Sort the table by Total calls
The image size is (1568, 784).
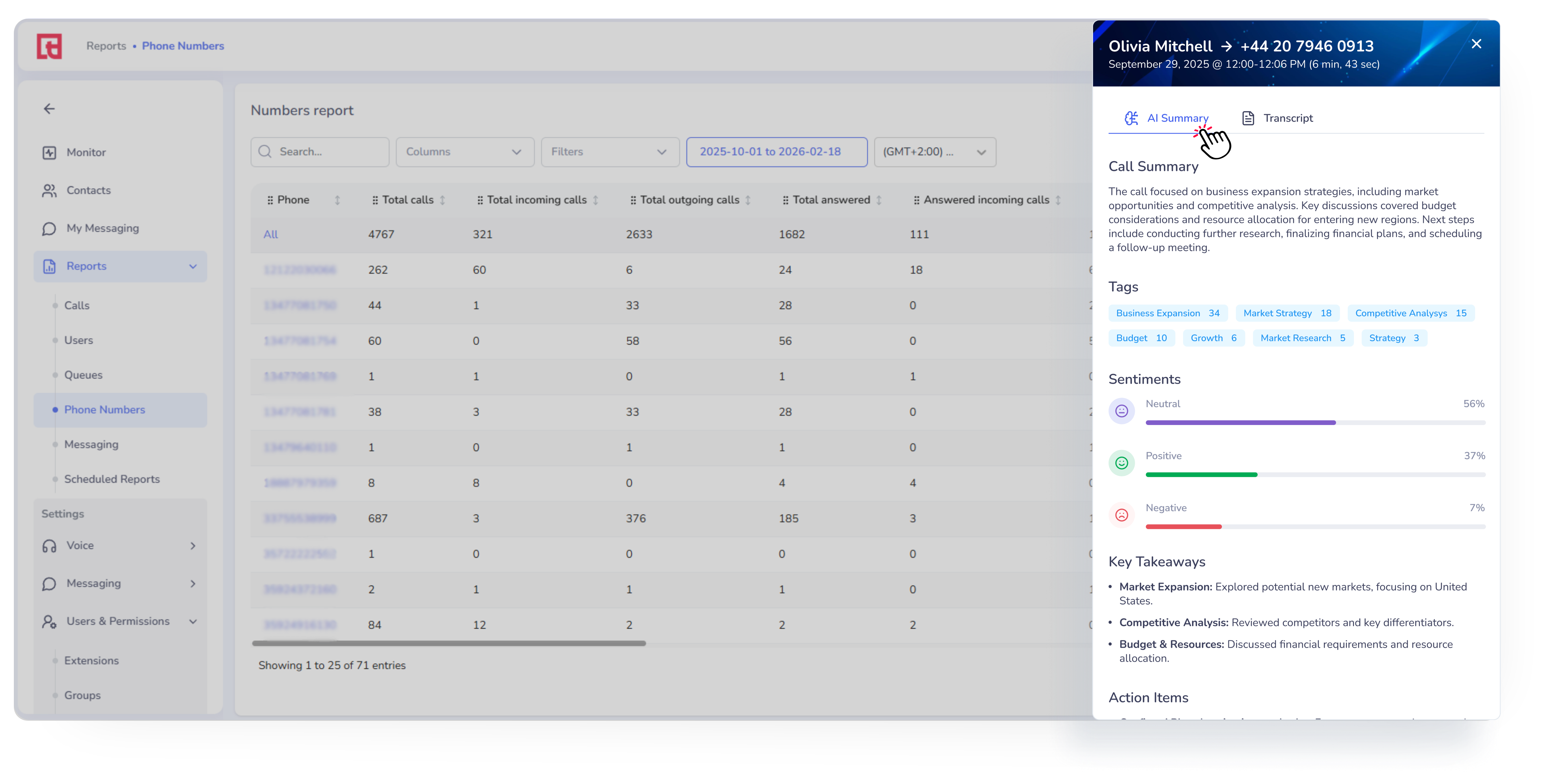tap(442, 200)
